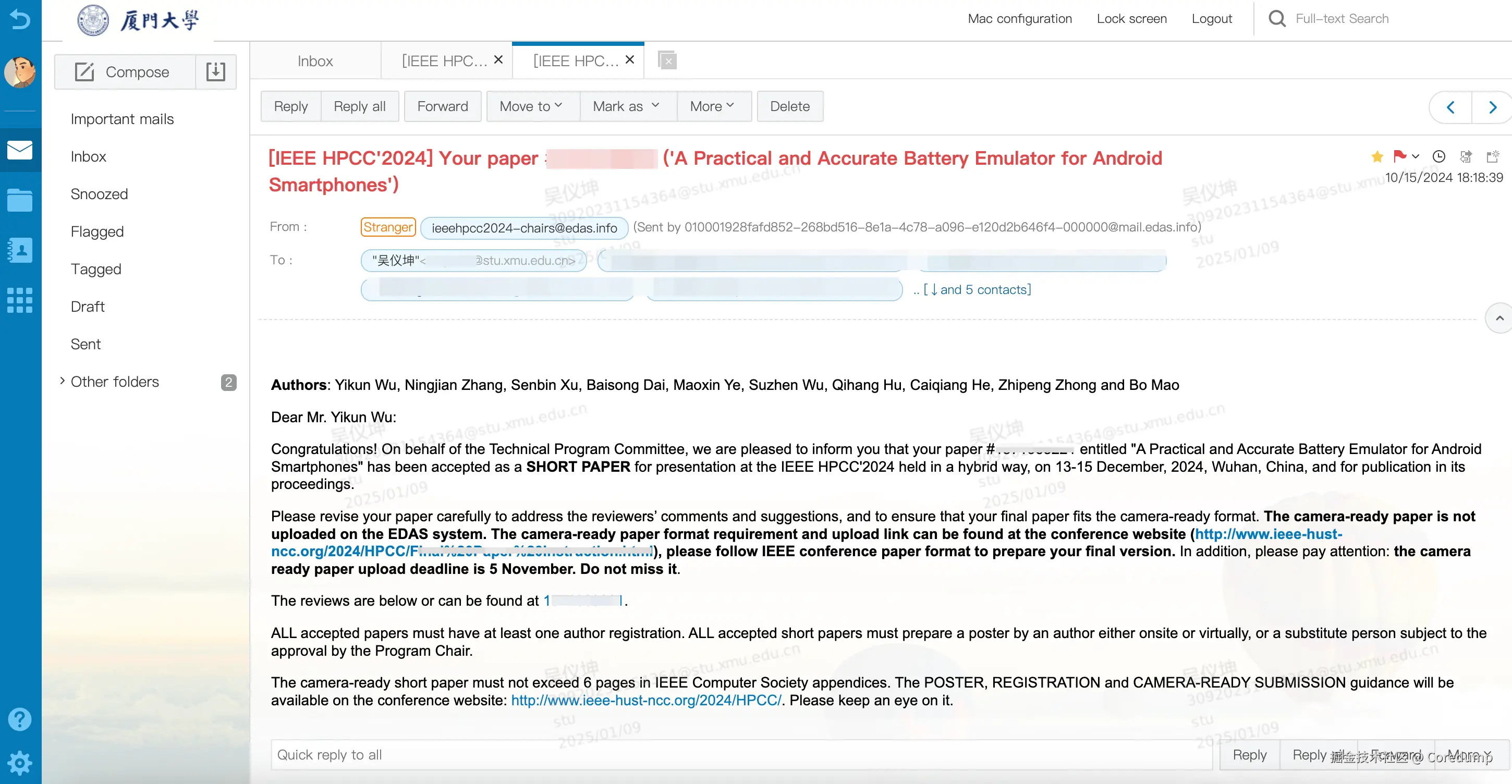The height and width of the screenshot is (784, 1512).
Task: Toggle the yellow star on this email
Action: point(1377,156)
